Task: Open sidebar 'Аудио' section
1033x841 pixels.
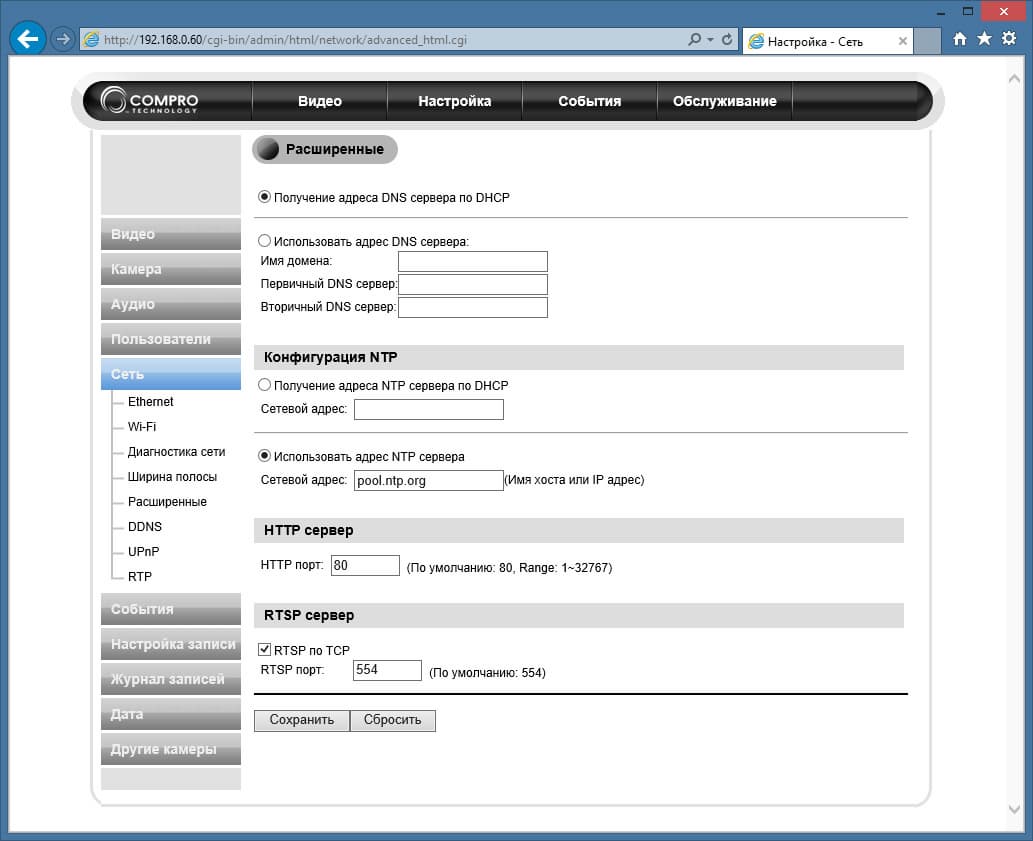Action: tap(171, 304)
